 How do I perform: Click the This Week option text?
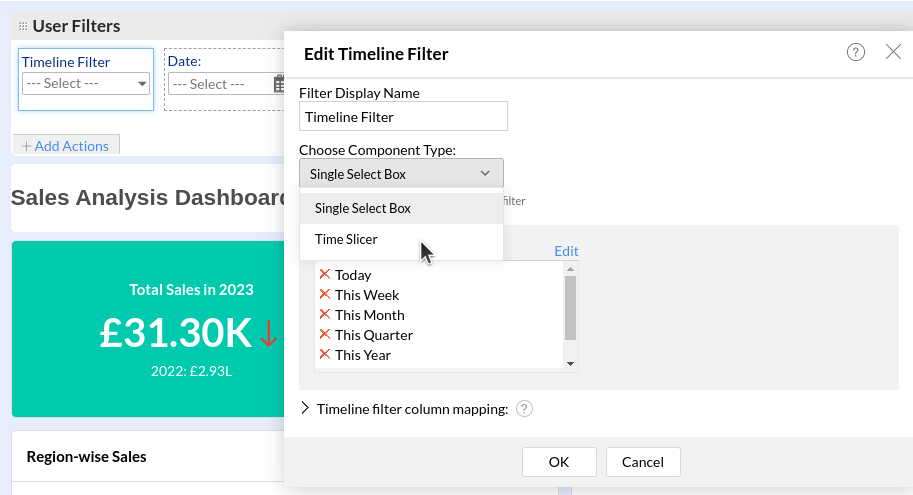pyautogui.click(x=367, y=295)
